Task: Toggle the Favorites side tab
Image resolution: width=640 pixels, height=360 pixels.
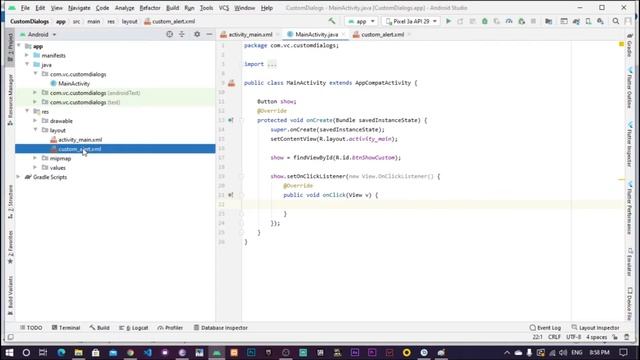Action: pyautogui.click(x=10, y=247)
